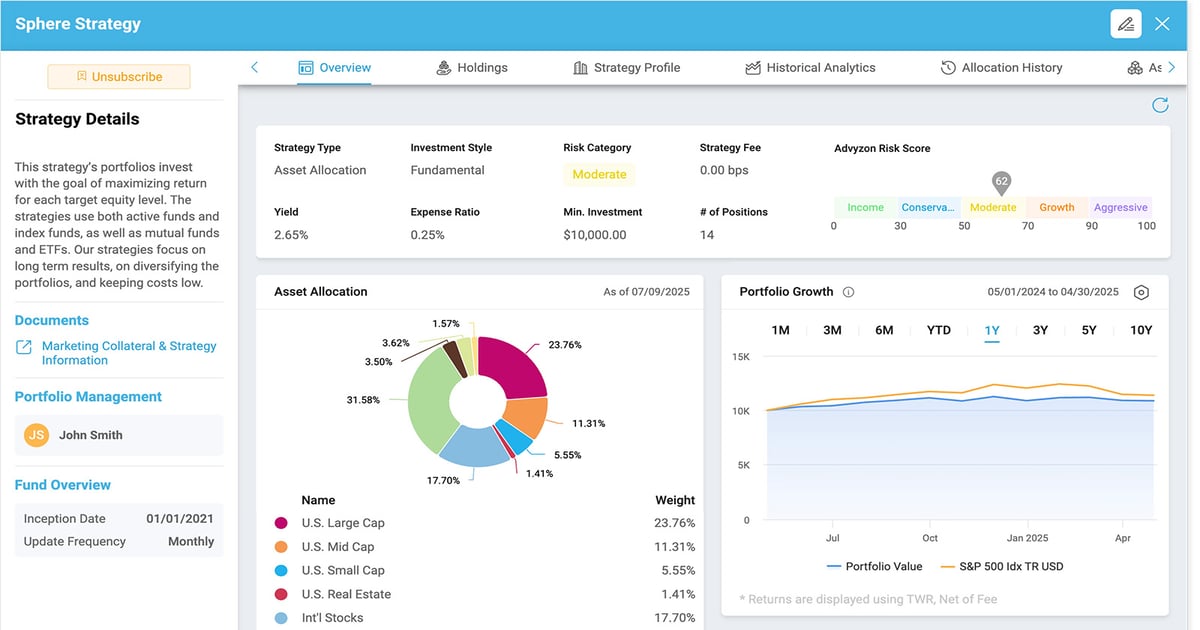The width and height of the screenshot is (1200, 630).
Task: Click the info icon next to Portfolio Growth
Action: [x=848, y=291]
